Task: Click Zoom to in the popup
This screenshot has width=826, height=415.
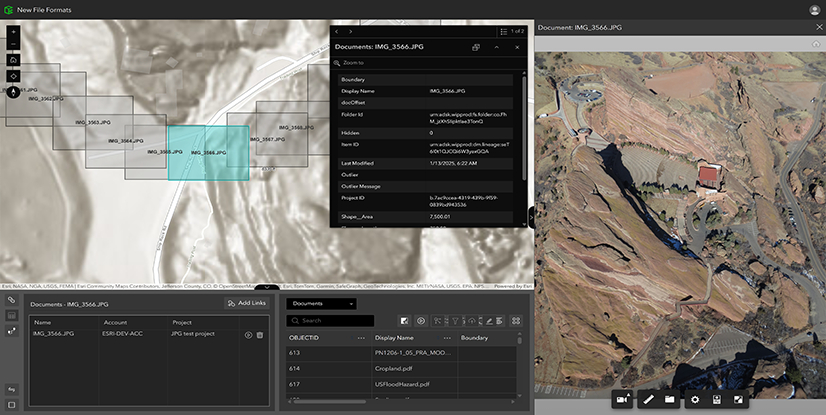Action: (352, 62)
